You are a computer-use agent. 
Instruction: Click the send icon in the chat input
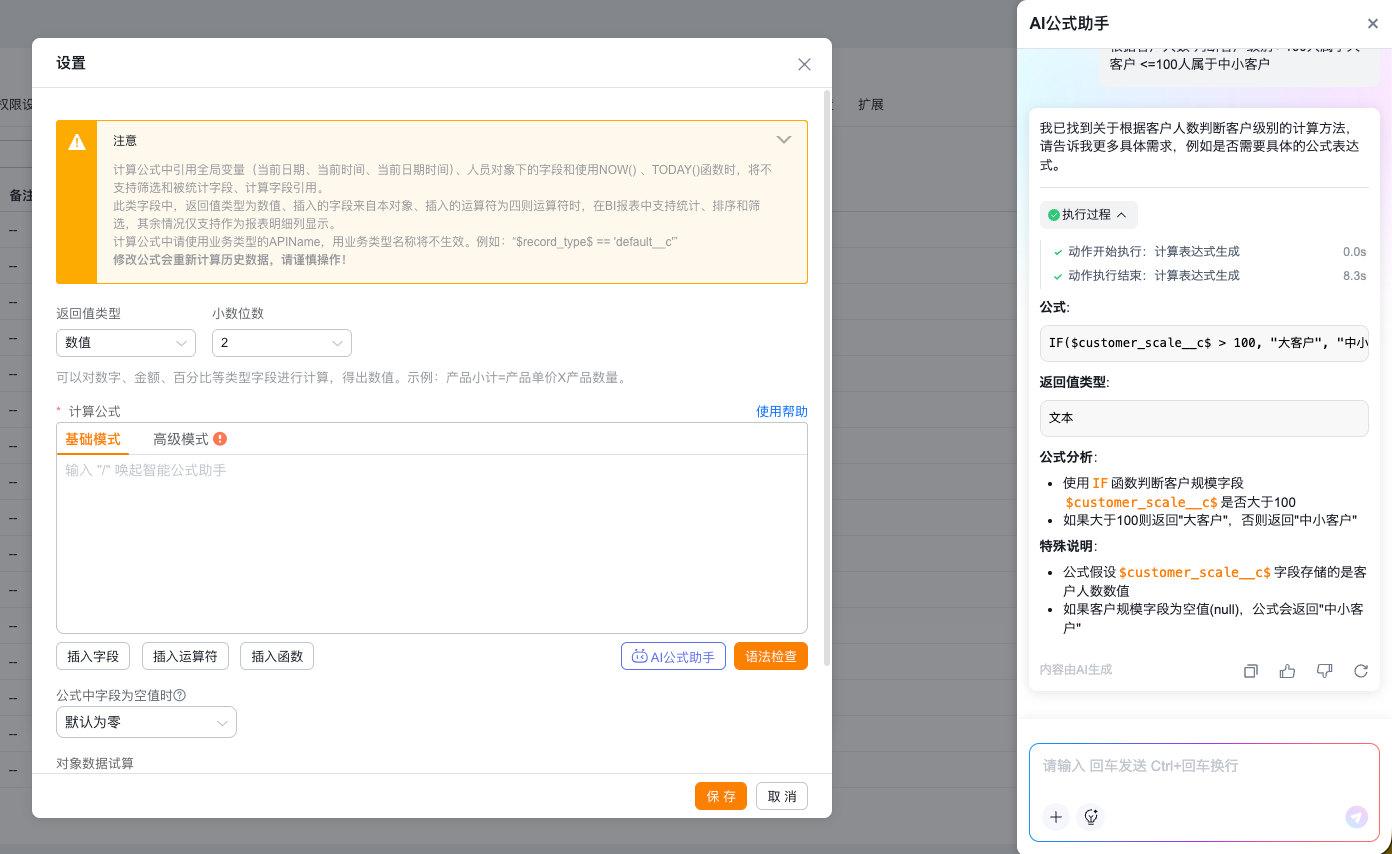1356,817
